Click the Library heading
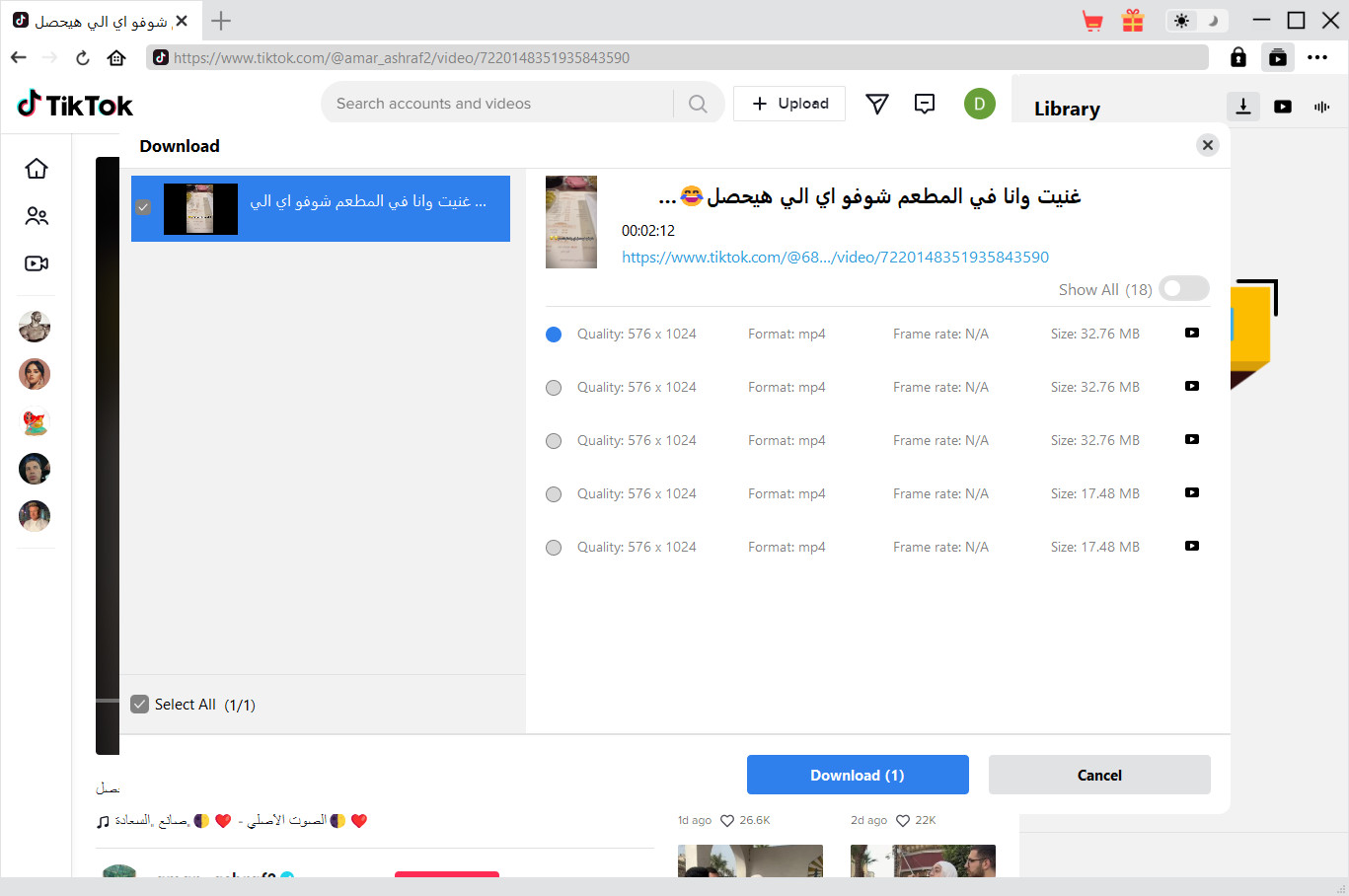This screenshot has width=1349, height=896. 1067,109
